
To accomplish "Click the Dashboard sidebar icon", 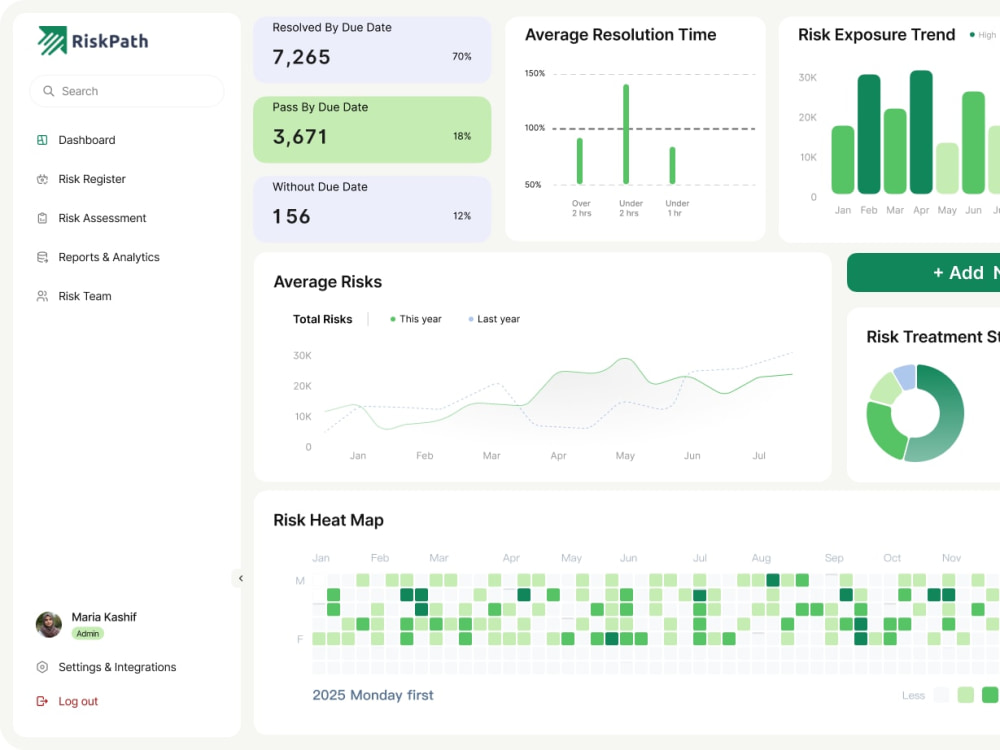I will 42,140.
